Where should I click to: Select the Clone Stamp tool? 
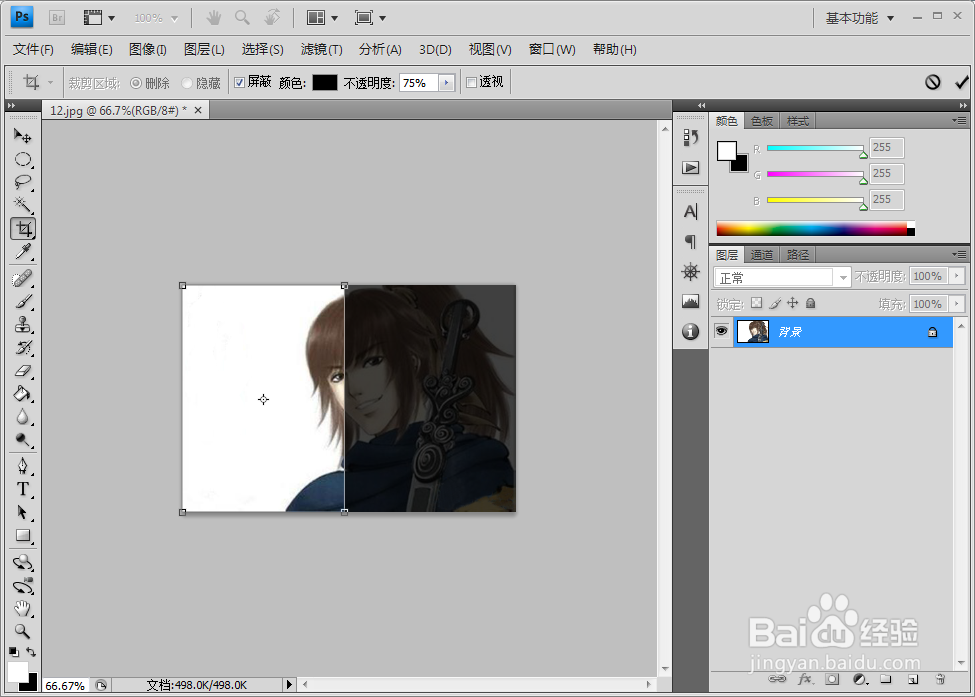tap(23, 325)
